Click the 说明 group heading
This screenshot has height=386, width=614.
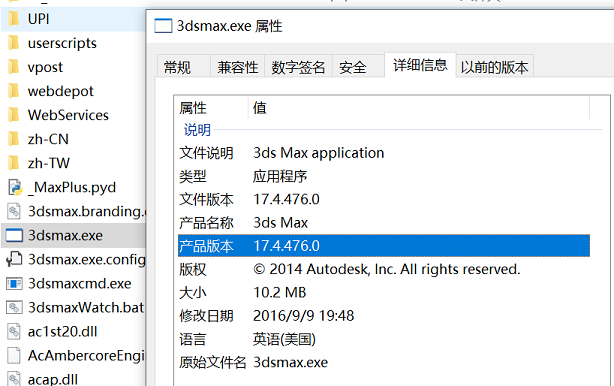pyautogui.click(x=197, y=130)
